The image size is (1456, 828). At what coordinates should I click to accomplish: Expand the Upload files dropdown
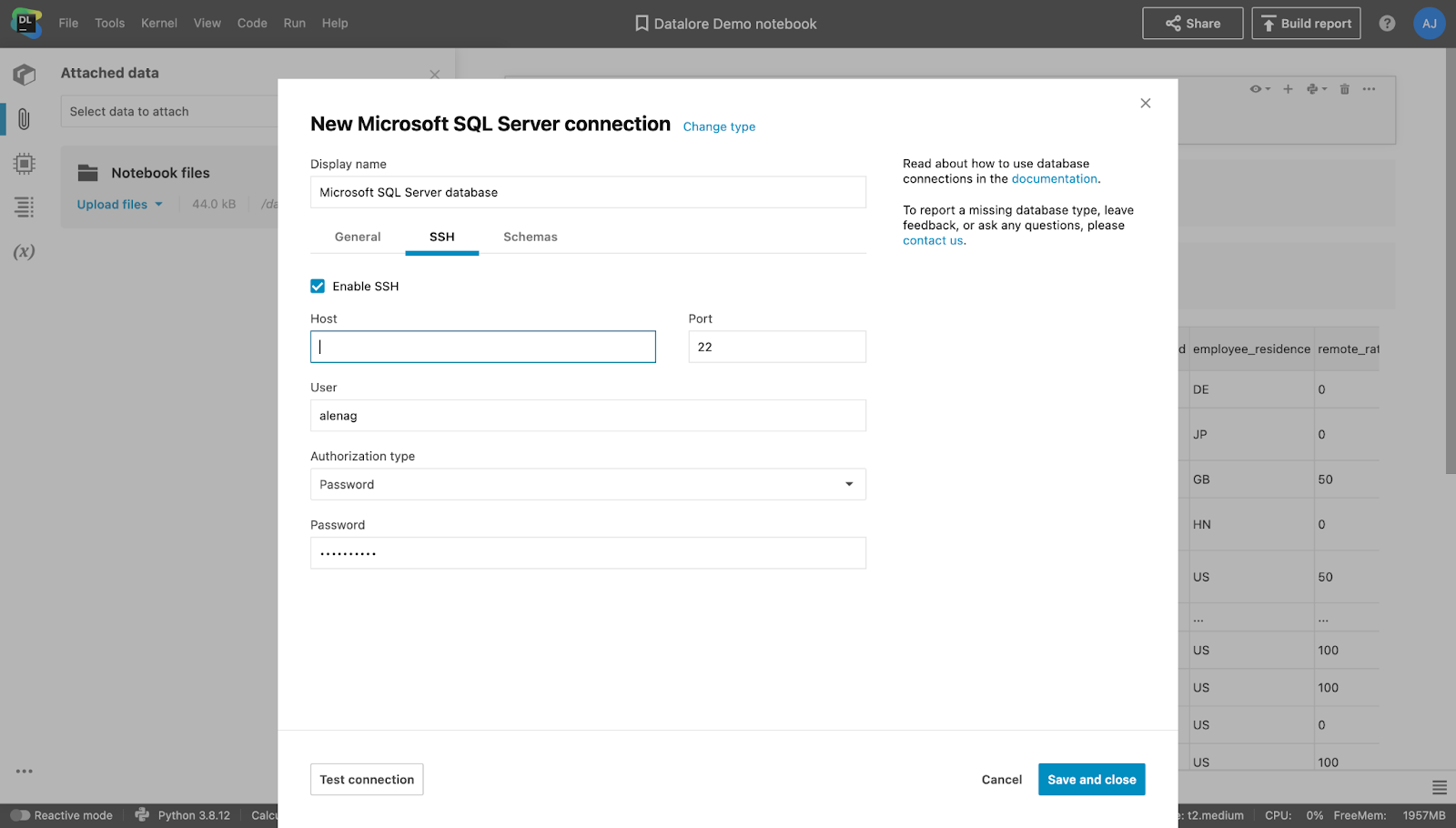120,205
